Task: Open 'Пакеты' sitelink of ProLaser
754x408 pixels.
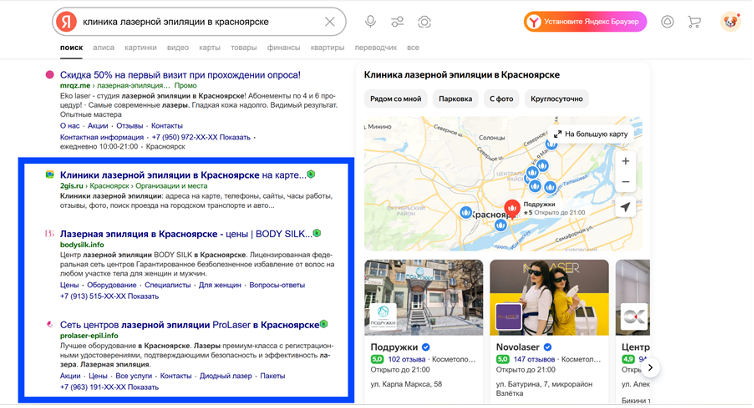Action: 273,376
